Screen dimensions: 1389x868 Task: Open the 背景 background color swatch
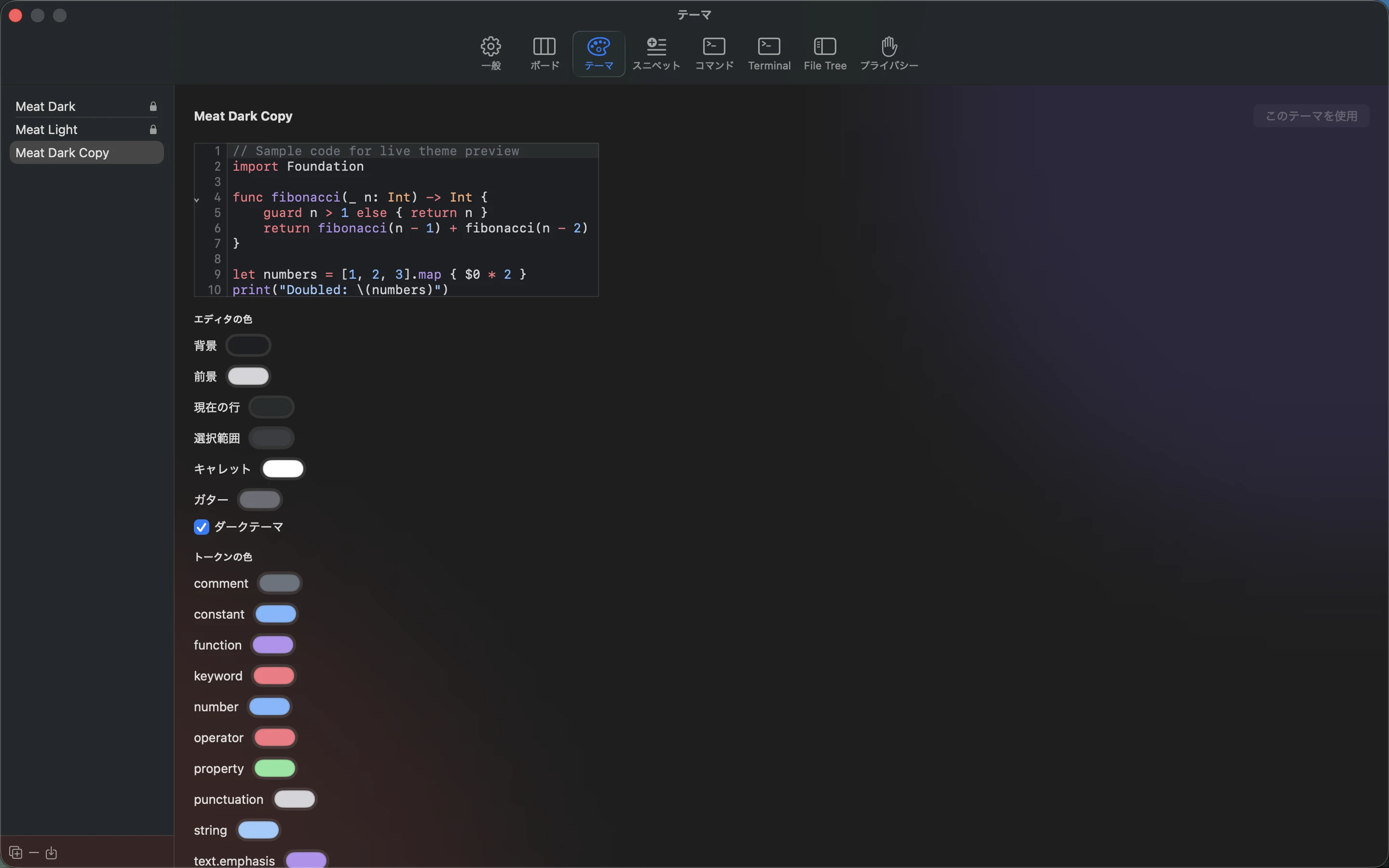(x=248, y=346)
